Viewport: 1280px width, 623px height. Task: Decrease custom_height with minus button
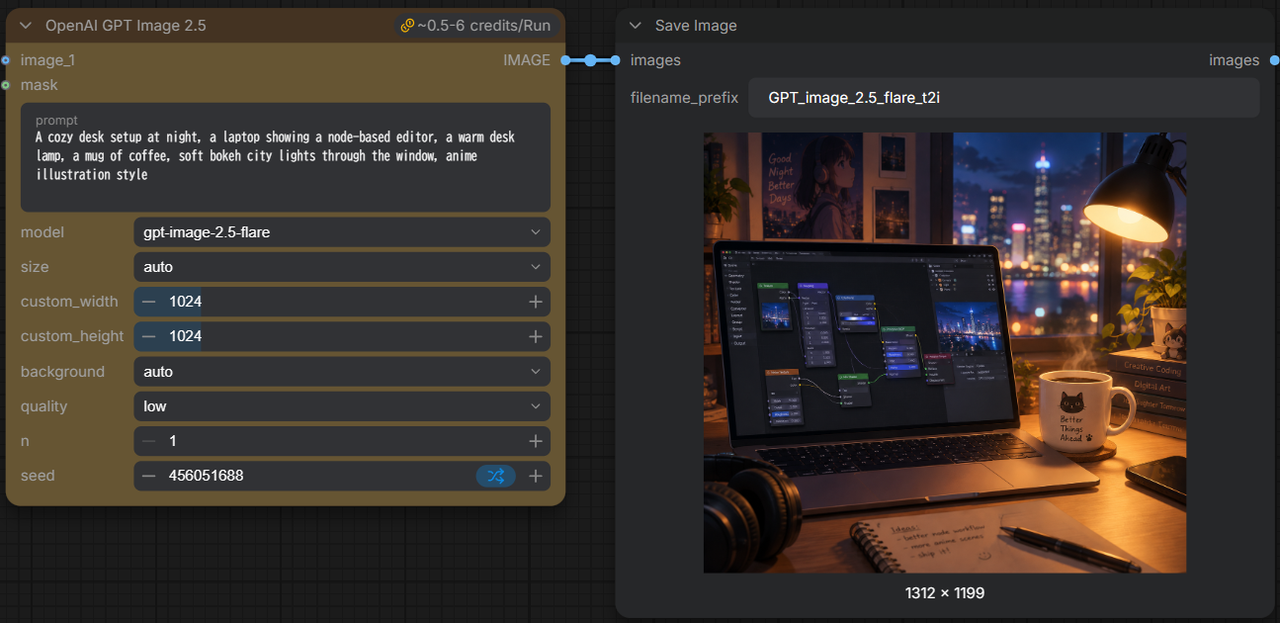coord(149,336)
